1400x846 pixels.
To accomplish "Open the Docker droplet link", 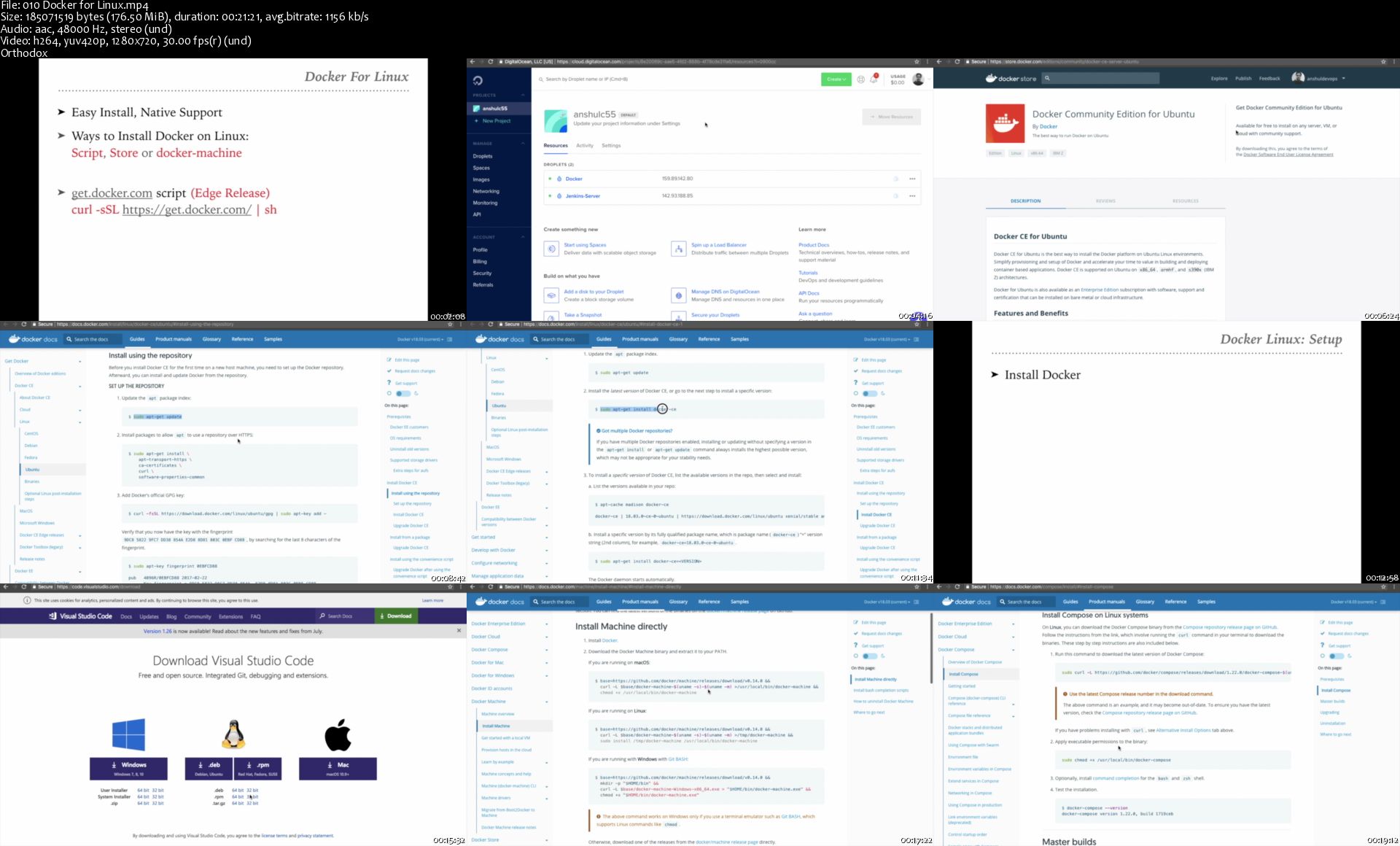I will (x=574, y=179).
